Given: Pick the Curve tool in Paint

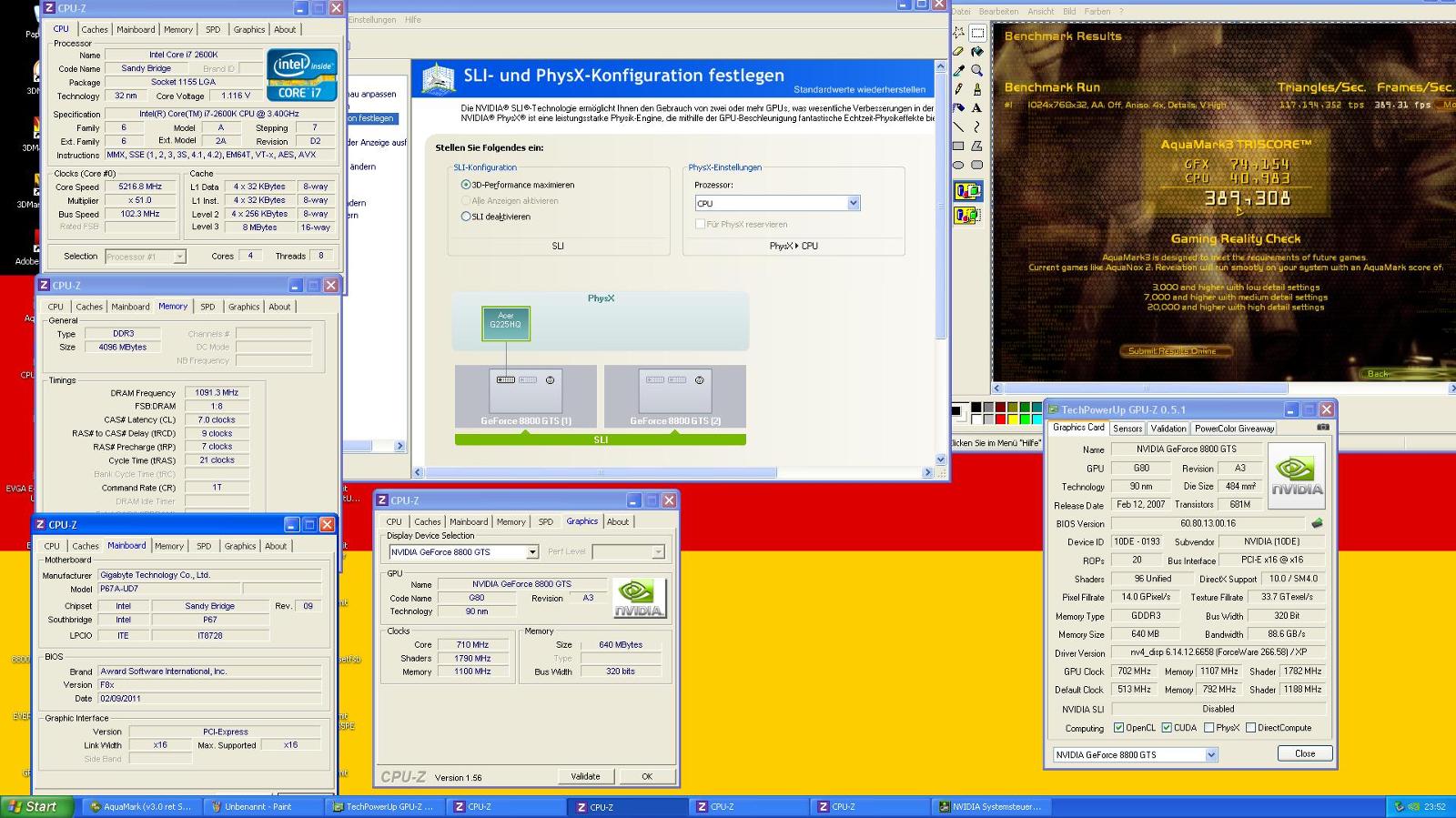Looking at the screenshot, I should (977, 126).
